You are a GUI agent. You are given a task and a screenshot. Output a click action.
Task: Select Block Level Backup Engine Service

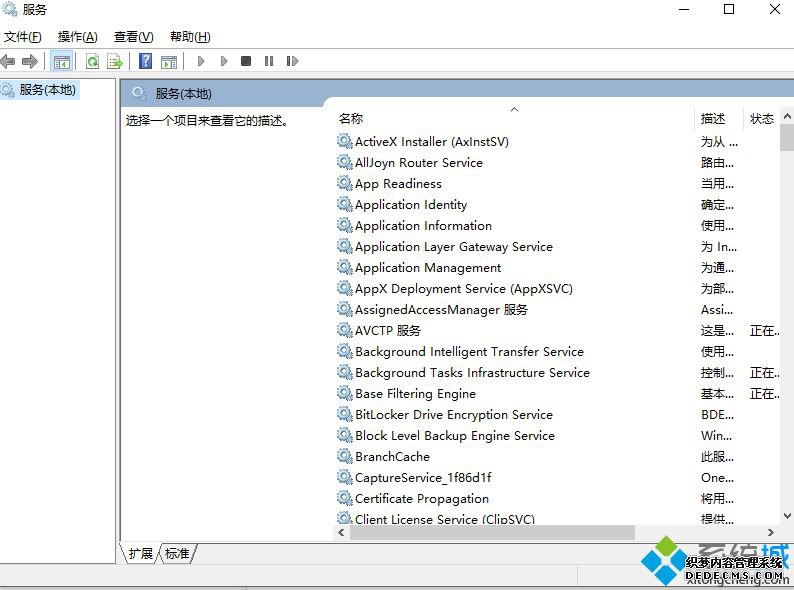click(x=455, y=436)
